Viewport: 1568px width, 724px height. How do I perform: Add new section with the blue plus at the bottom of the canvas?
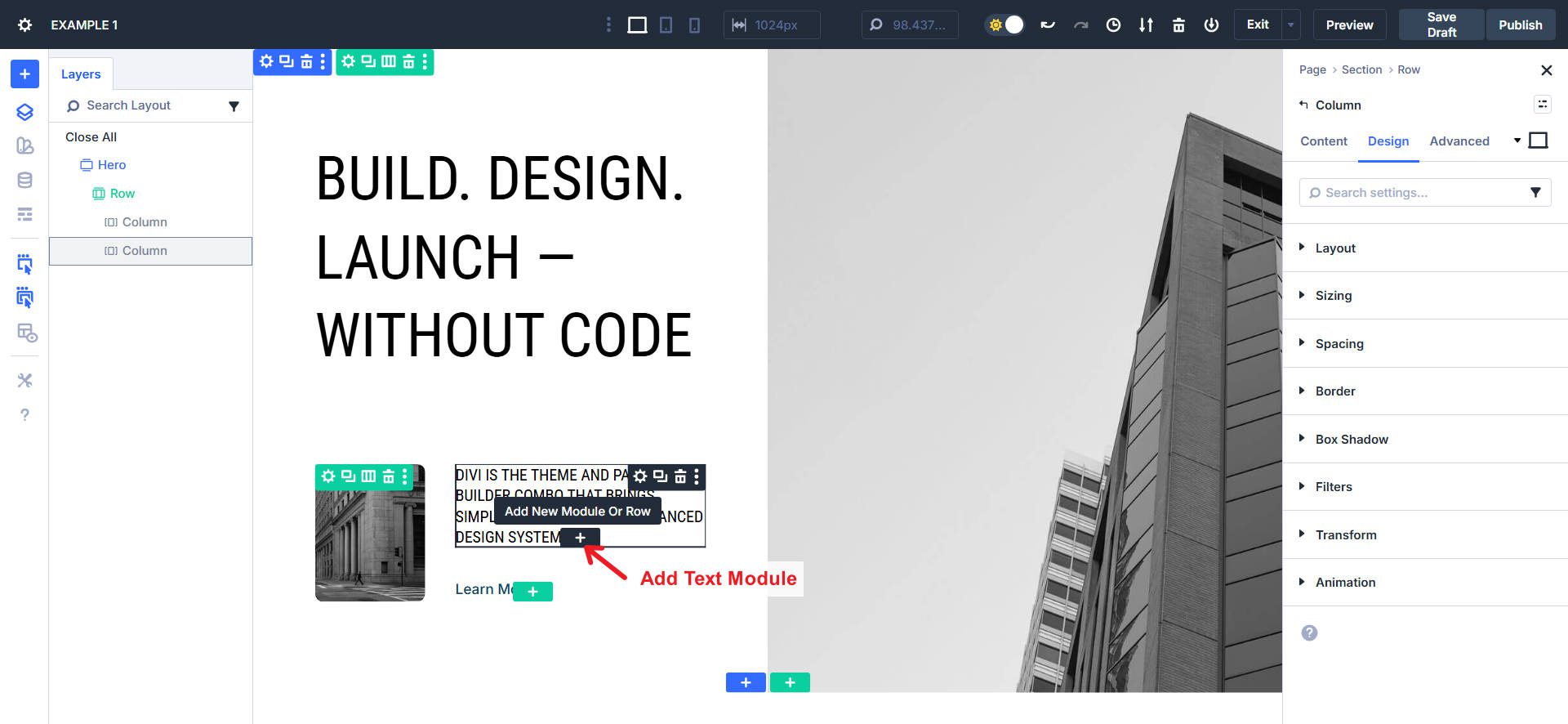coord(746,682)
